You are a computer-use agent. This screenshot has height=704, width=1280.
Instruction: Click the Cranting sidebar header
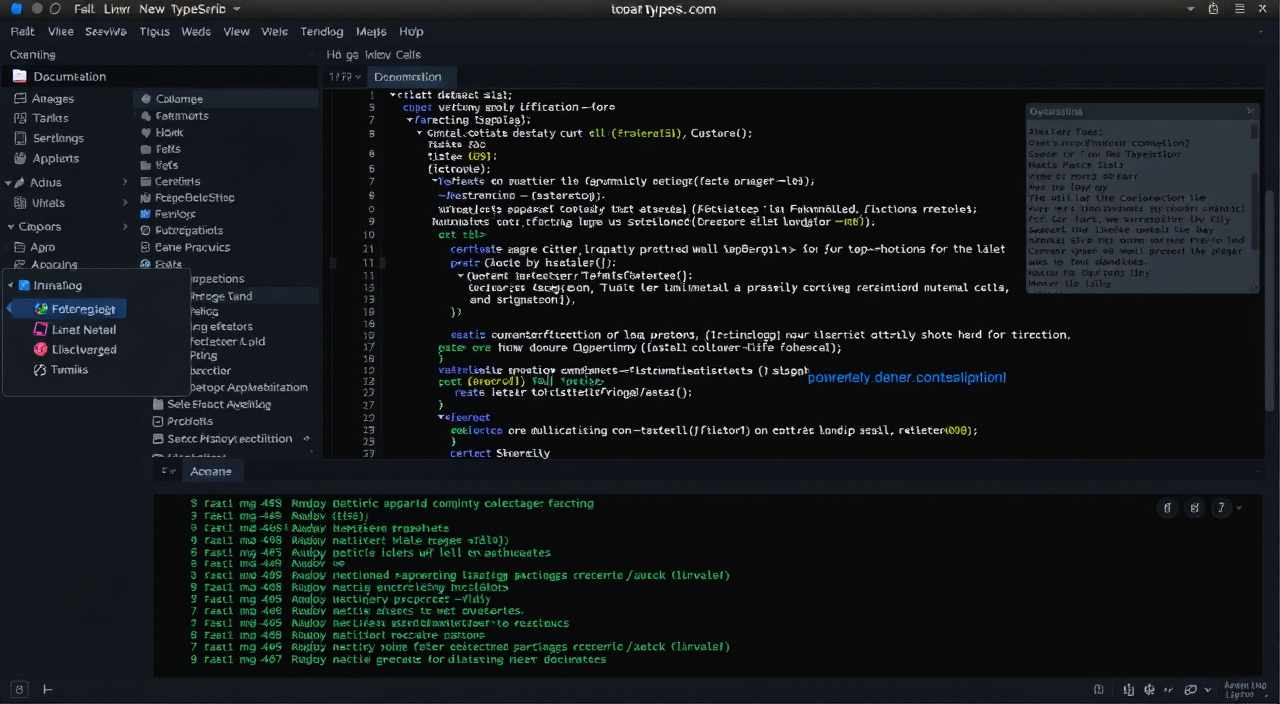tap(33, 55)
